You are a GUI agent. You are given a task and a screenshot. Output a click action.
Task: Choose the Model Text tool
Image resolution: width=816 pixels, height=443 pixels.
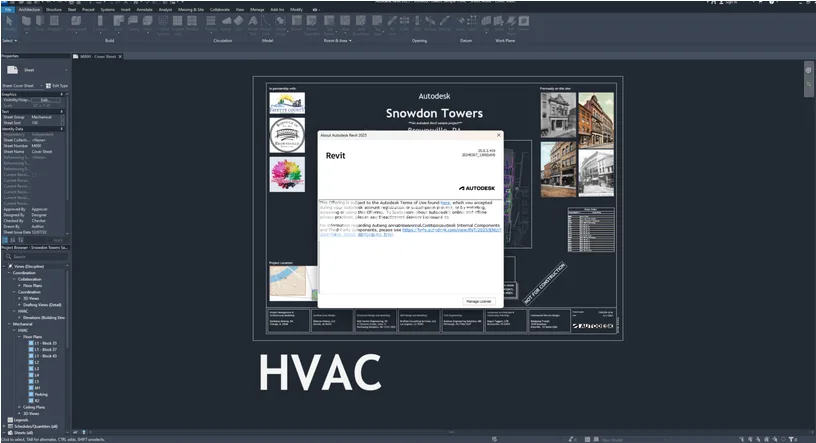pyautogui.click(x=253, y=23)
